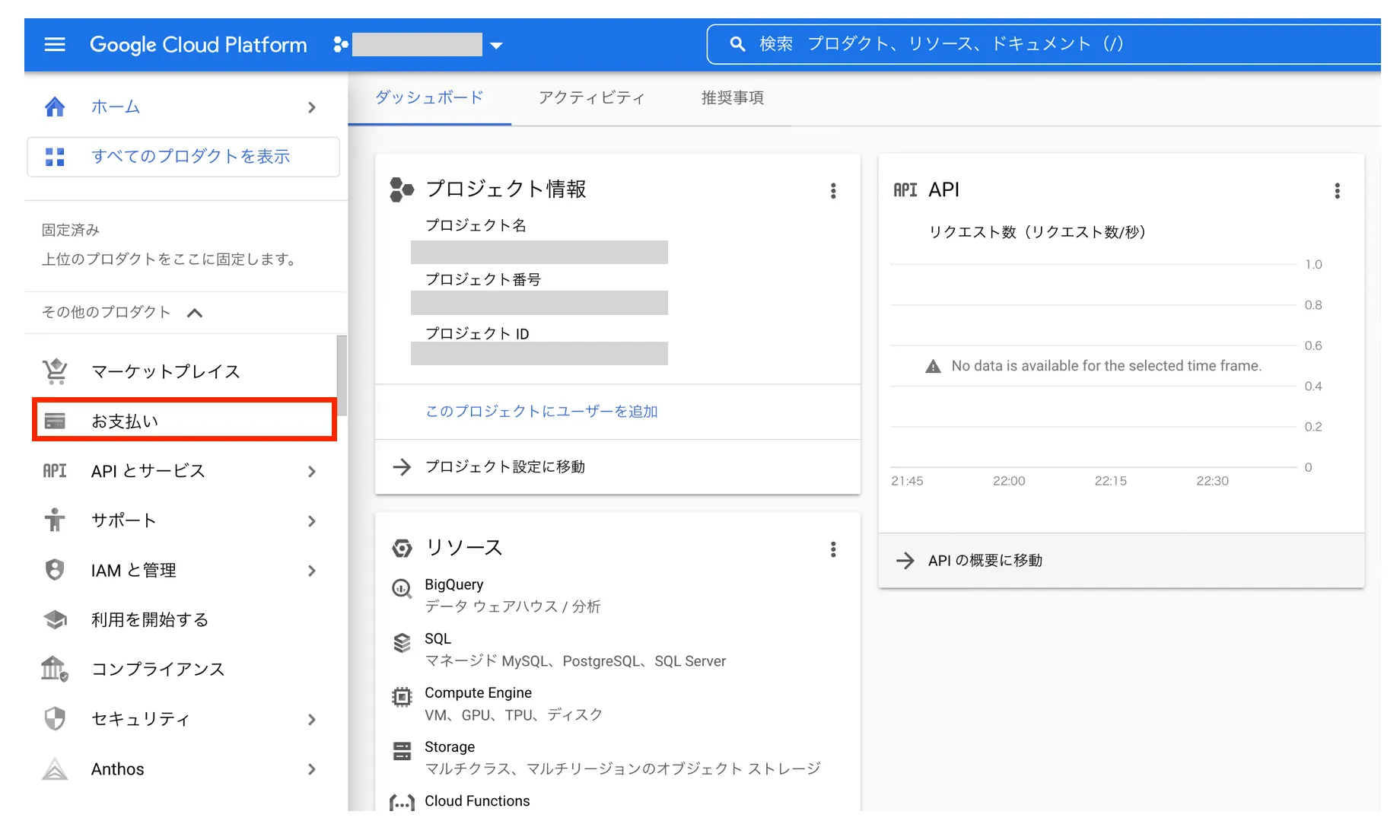Expand サポート submenu chevron
This screenshot has width=1400, height=840.
point(312,521)
